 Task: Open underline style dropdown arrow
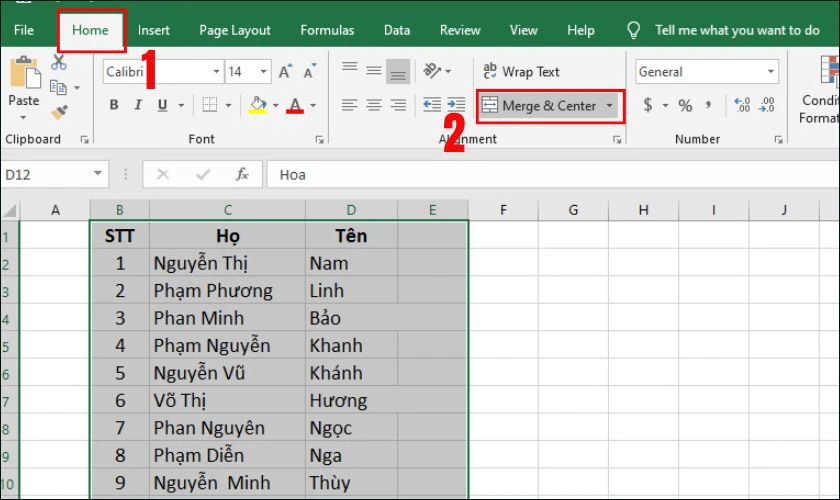181,105
